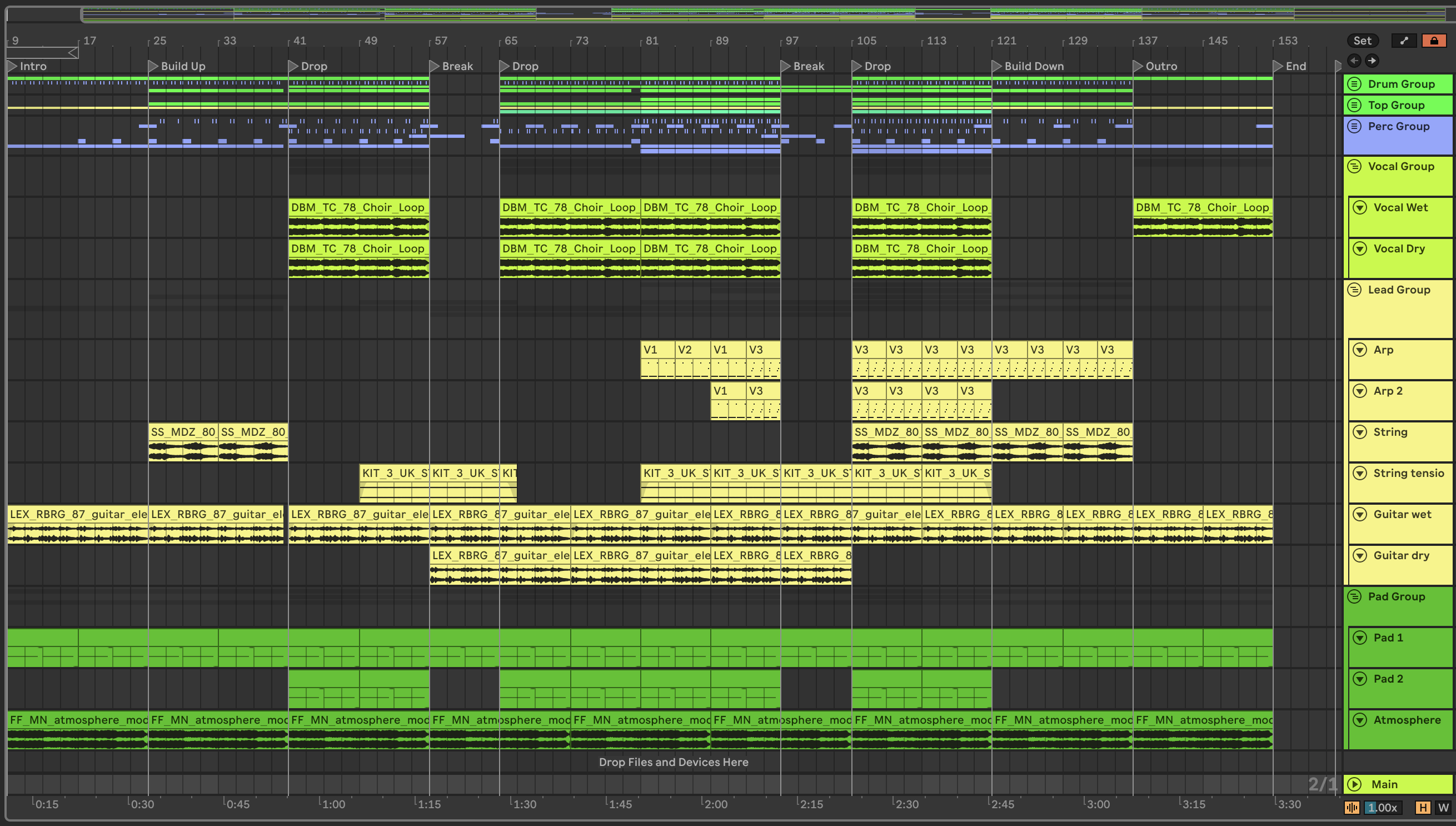Viewport: 1456px width, 826px height.
Task: Select first FF_MN_atmosphere clip on Atmosphere track
Action: click(77, 730)
